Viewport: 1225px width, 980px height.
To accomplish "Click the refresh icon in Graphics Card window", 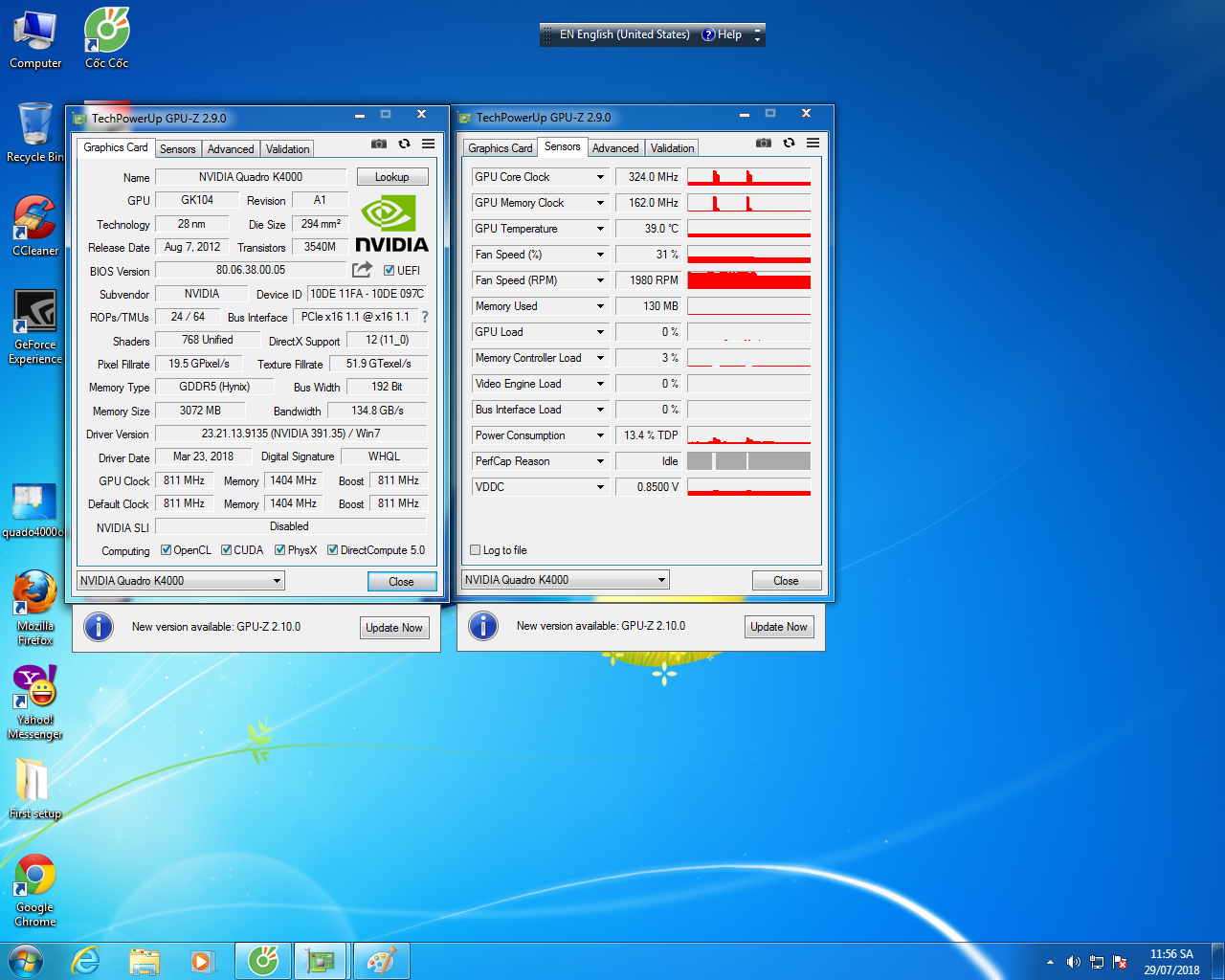I will pos(404,144).
